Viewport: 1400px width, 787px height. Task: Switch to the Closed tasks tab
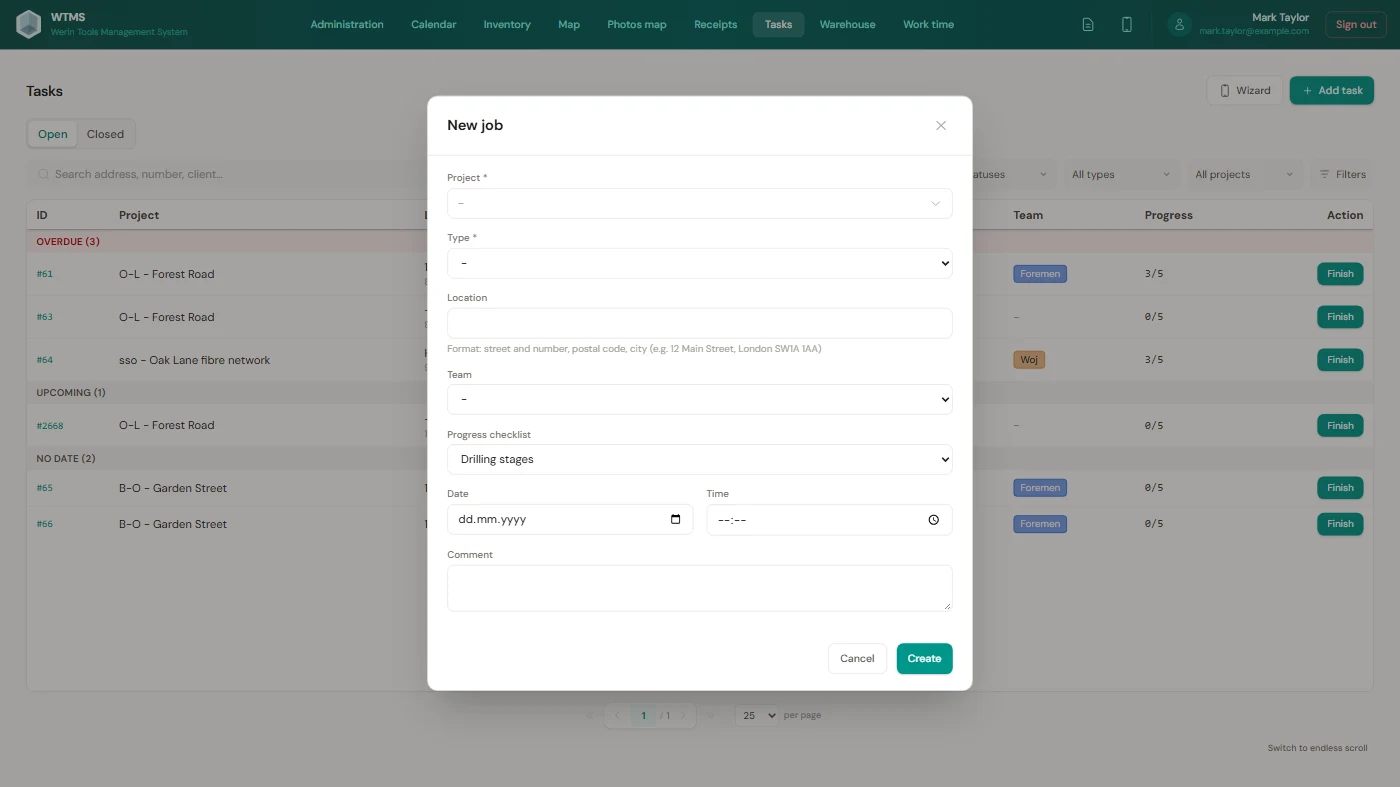point(105,134)
